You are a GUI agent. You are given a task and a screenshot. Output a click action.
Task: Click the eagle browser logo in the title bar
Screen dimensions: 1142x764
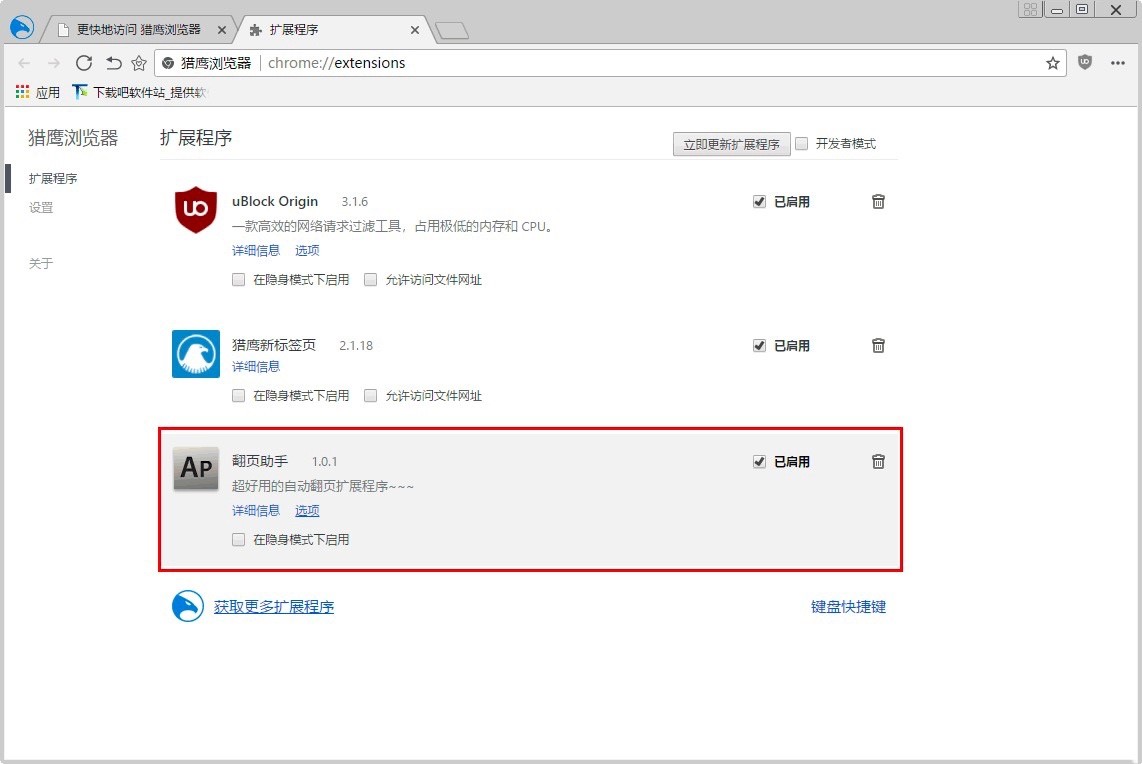tap(22, 27)
